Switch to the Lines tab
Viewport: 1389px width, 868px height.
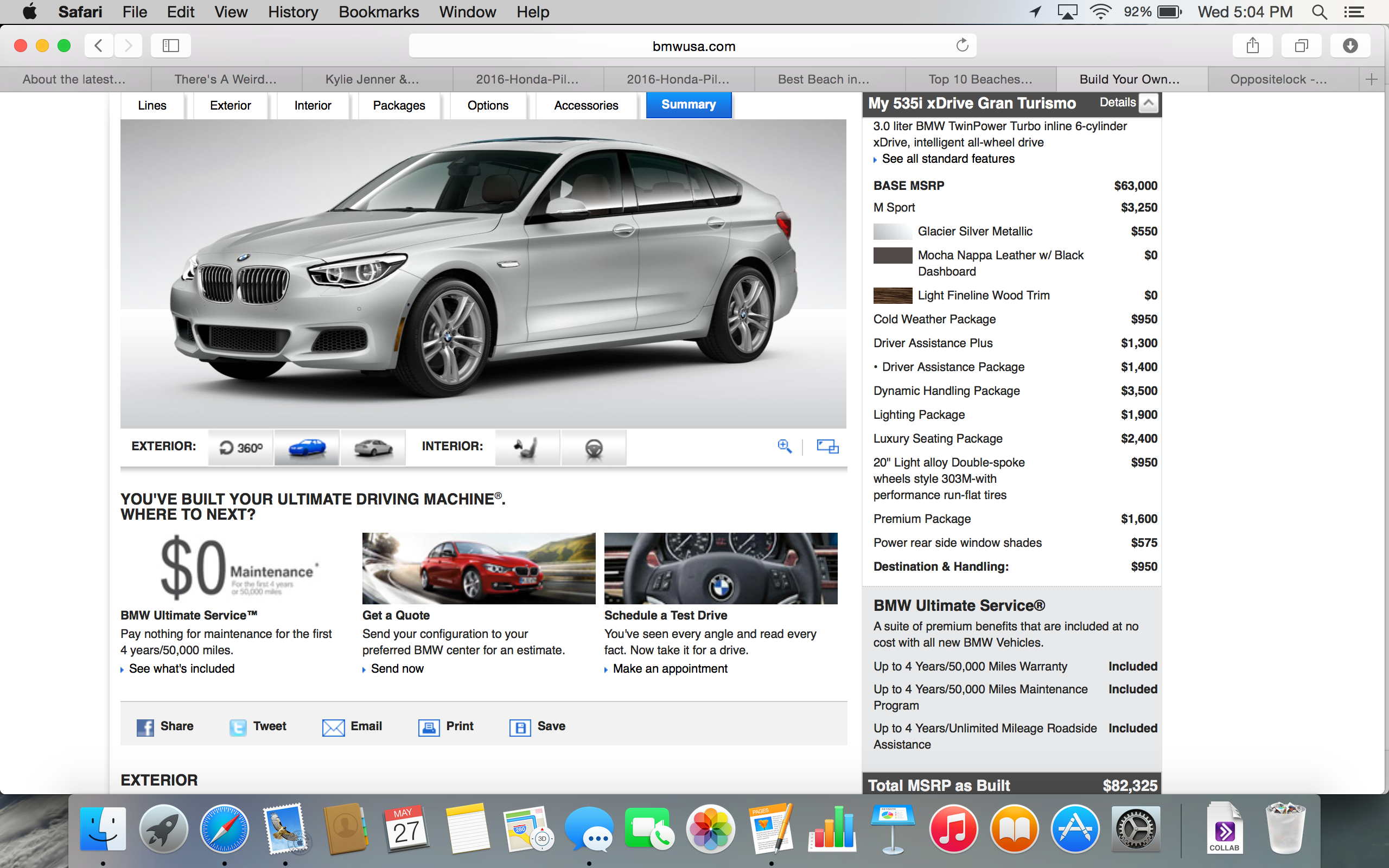(152, 106)
